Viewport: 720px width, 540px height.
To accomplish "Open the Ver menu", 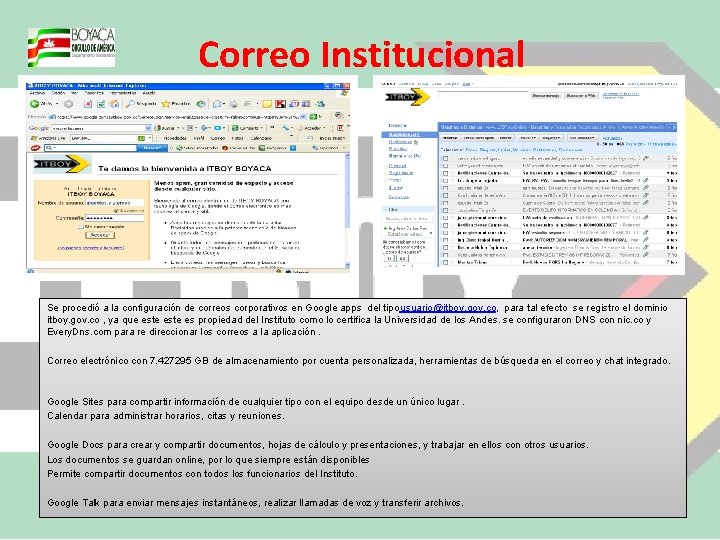I will pos(74,93).
